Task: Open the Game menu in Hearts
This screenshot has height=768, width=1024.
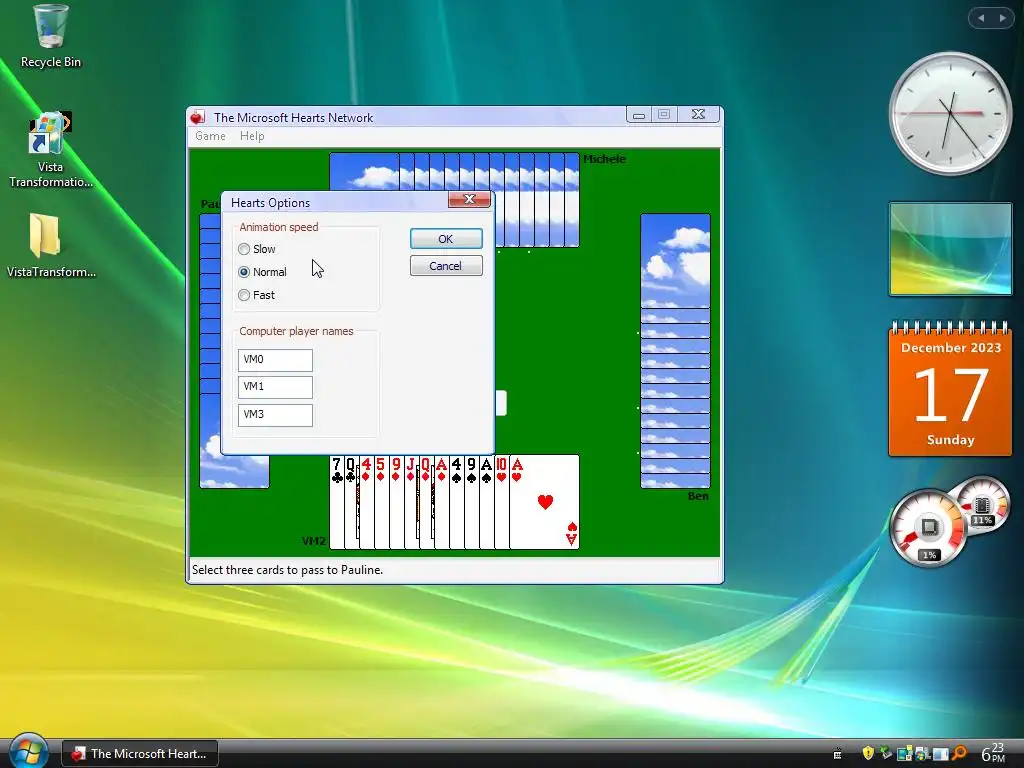Action: [210, 136]
